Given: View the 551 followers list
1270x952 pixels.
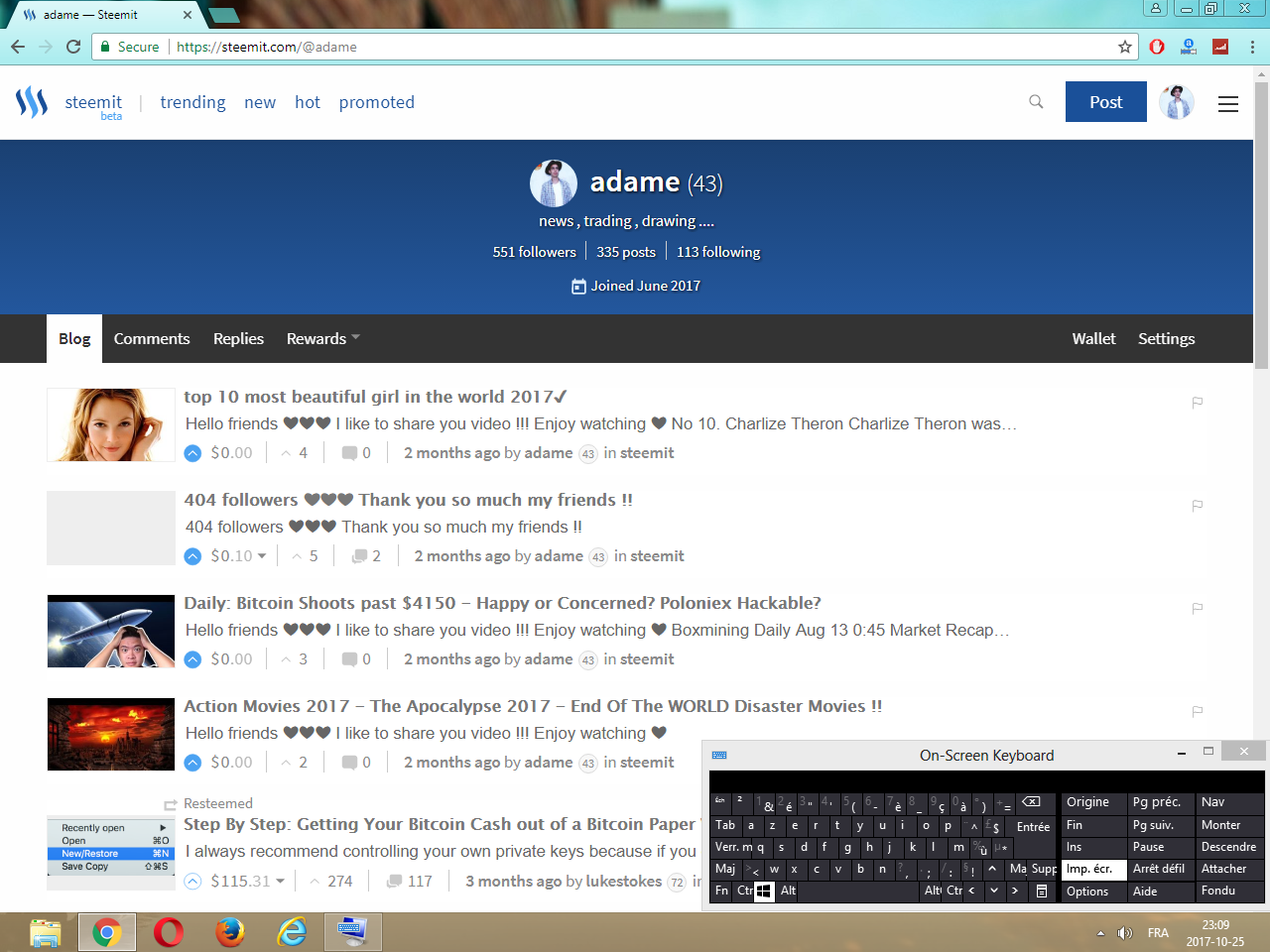Looking at the screenshot, I should point(534,252).
